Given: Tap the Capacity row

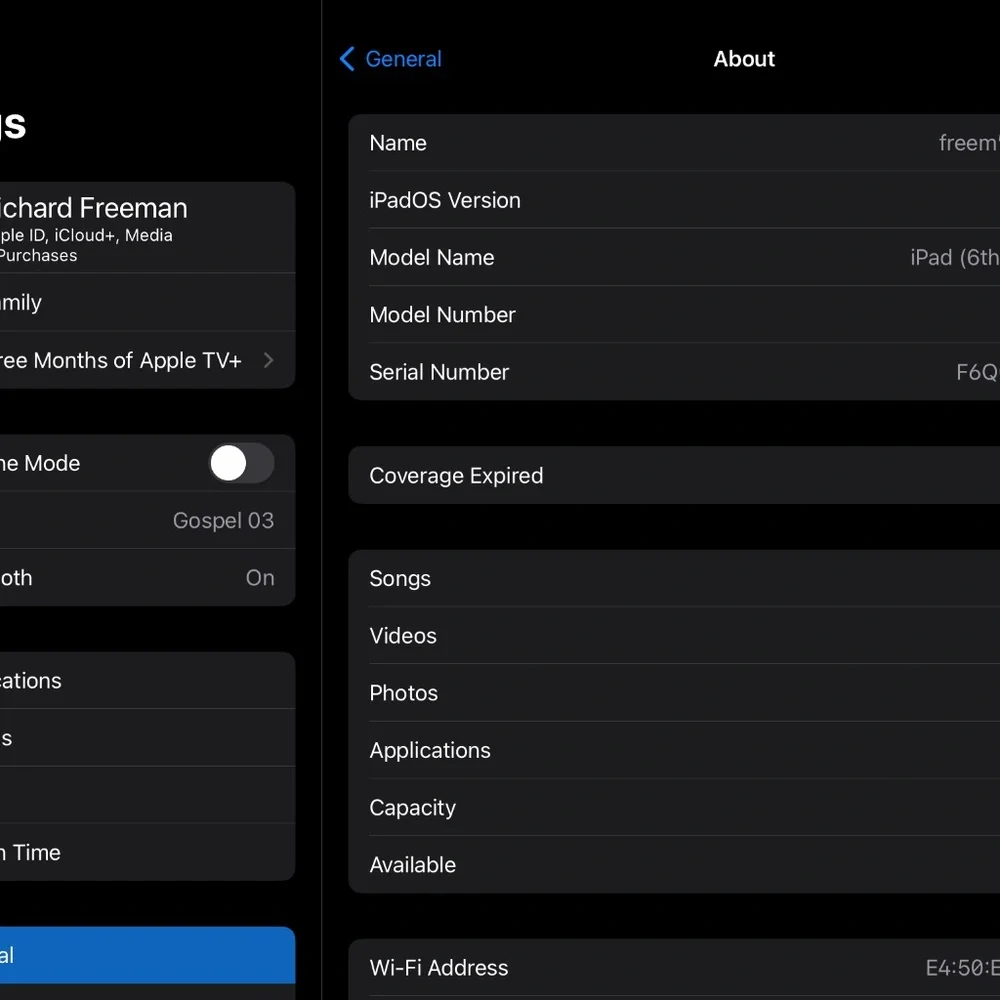Looking at the screenshot, I should click(x=674, y=808).
